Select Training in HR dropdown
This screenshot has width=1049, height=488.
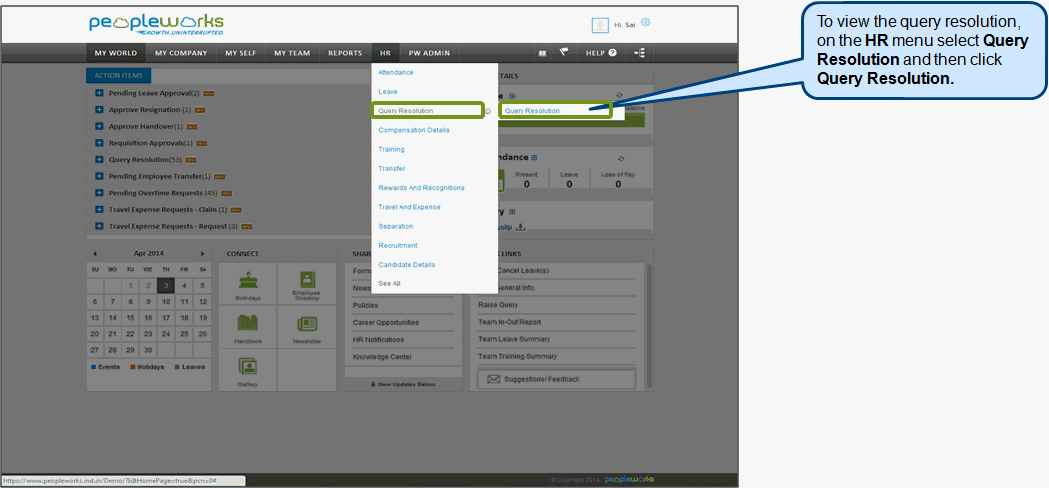click(391, 149)
